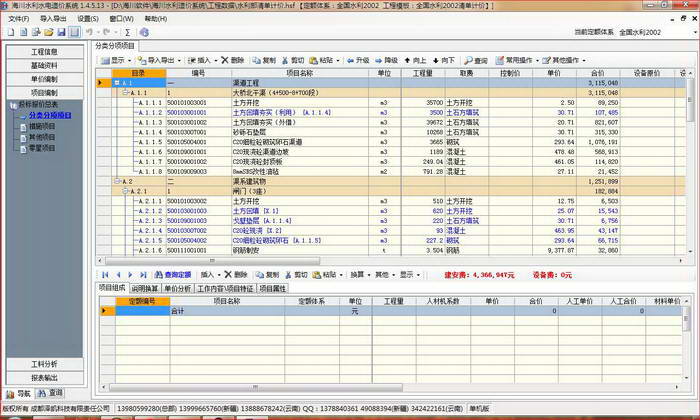Click the 查询 search icon in grid toolbar
Image resolution: width=700 pixels, height=420 pixels.
pos(468,60)
